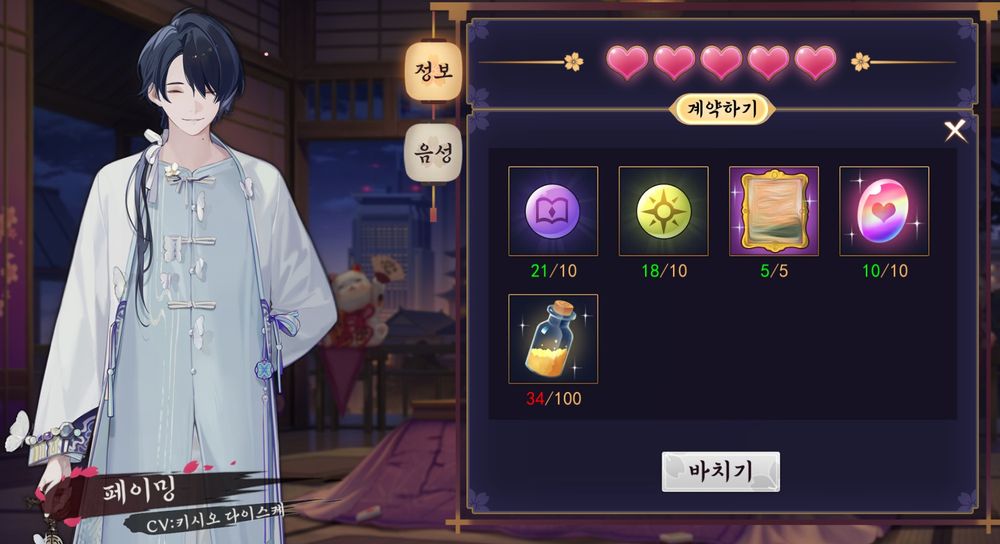Click the 페이밍 character name banner

tap(139, 491)
